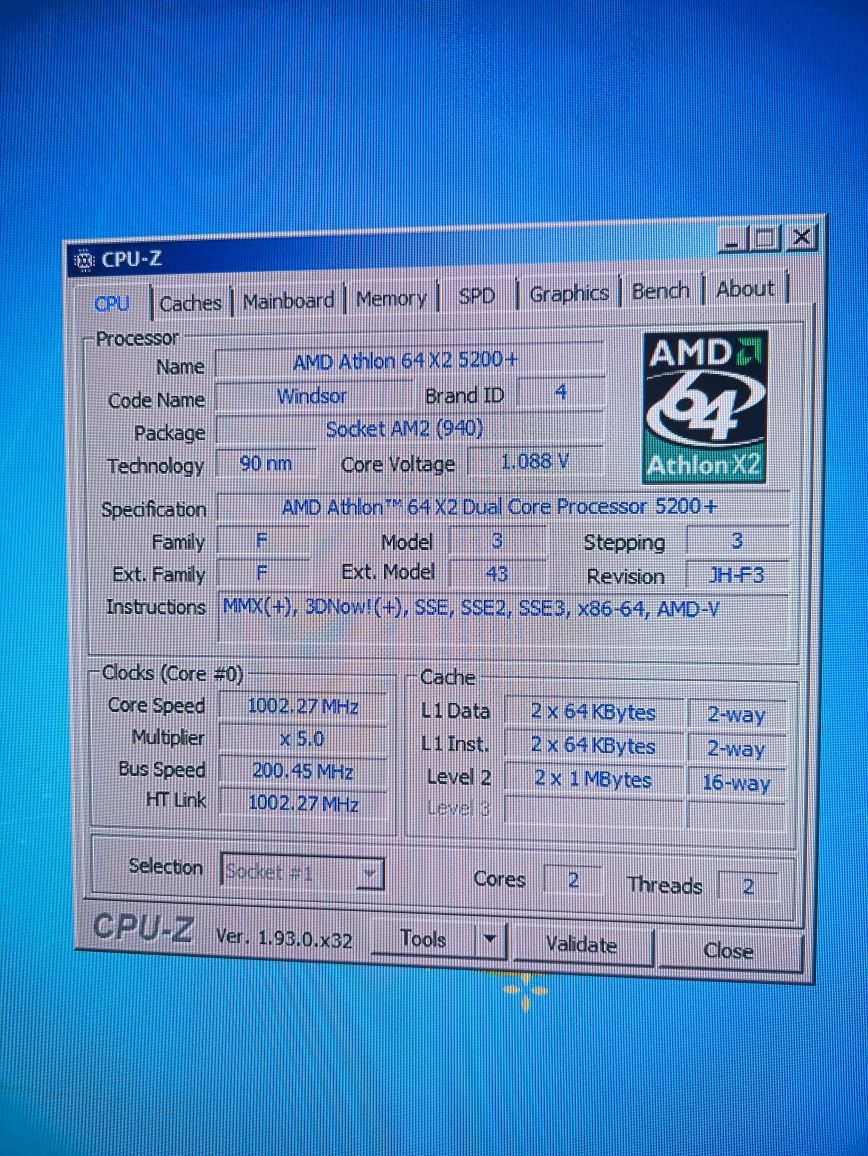
Task: Click the Cores count value
Action: (573, 880)
